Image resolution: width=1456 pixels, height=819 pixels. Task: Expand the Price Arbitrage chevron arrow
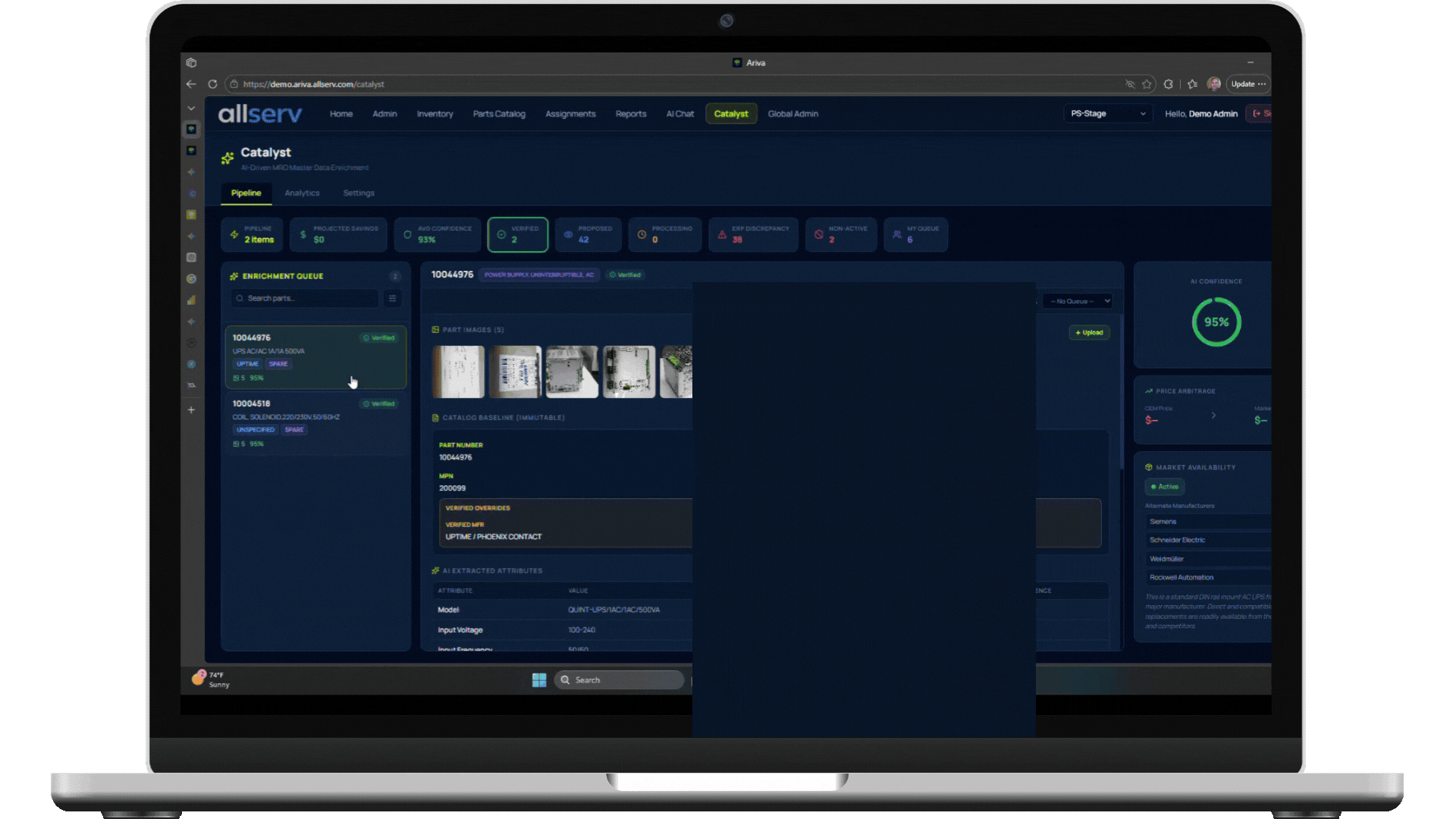tap(1213, 416)
